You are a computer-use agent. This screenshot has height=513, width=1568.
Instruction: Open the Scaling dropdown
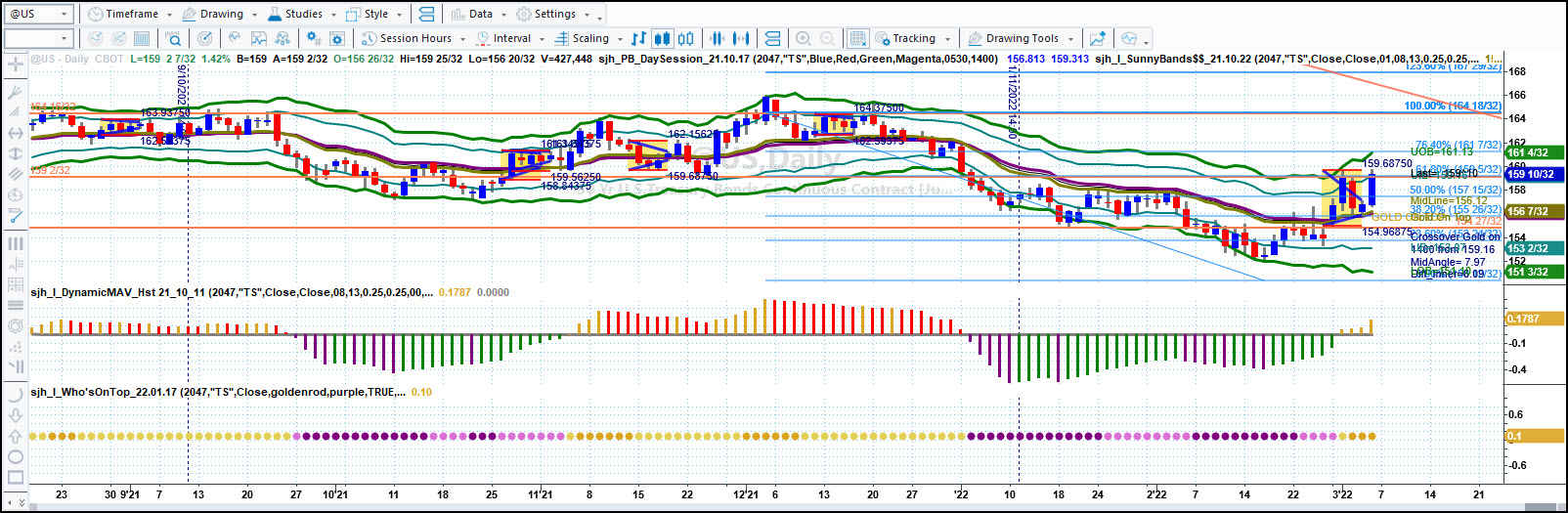click(588, 38)
